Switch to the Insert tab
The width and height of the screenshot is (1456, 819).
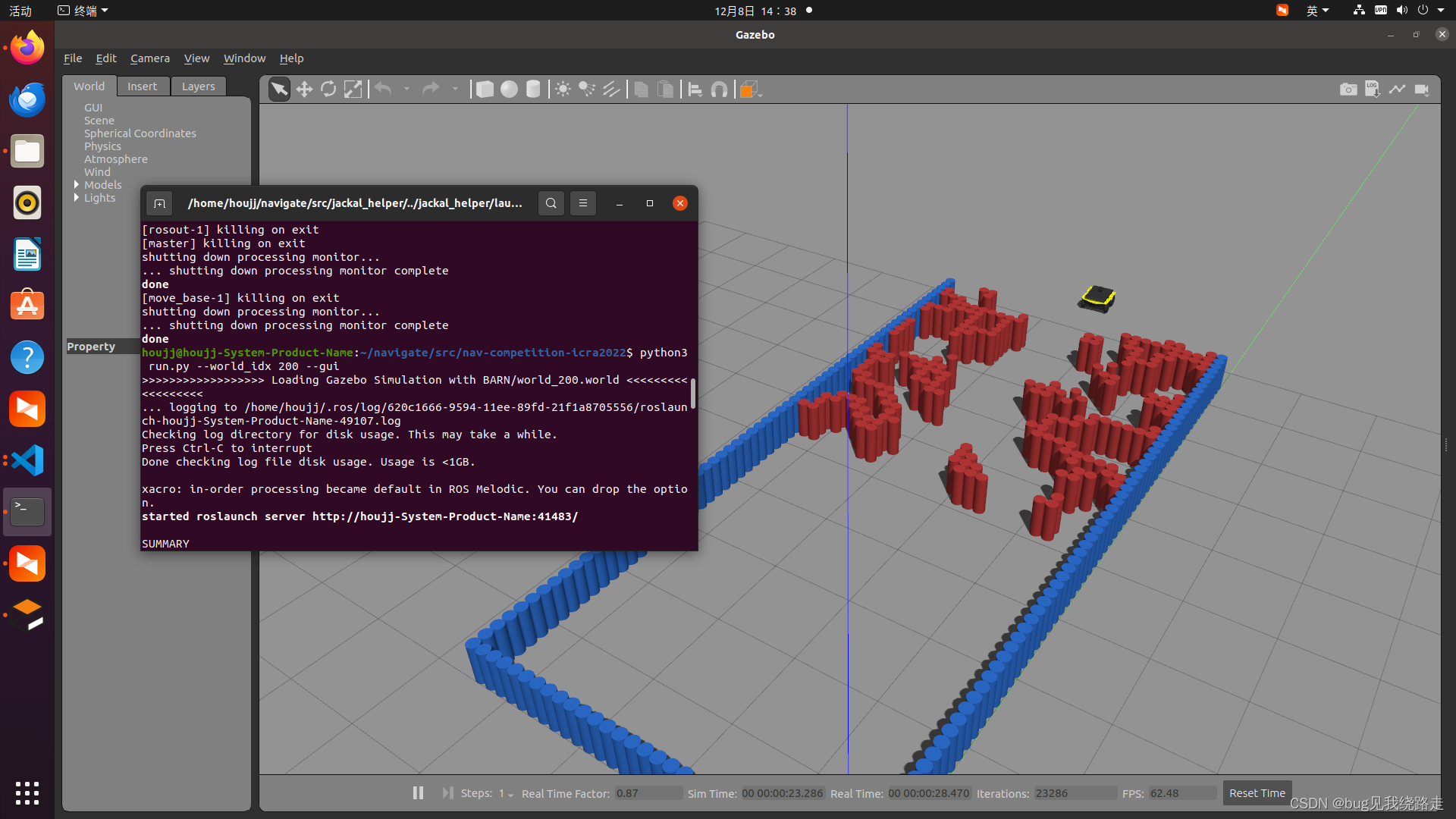point(142,86)
